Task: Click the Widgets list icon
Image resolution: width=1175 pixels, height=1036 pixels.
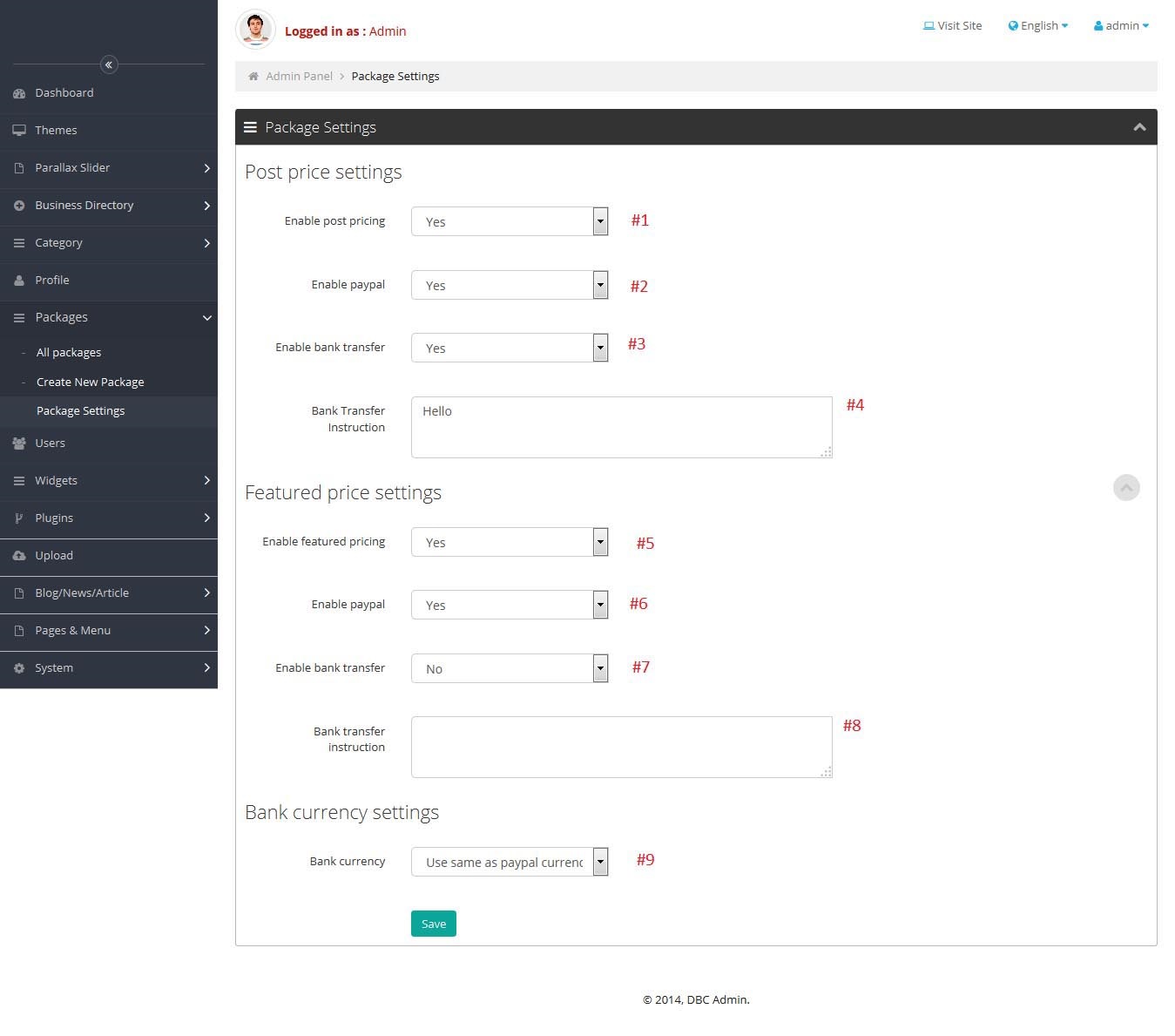Action: pyautogui.click(x=19, y=481)
